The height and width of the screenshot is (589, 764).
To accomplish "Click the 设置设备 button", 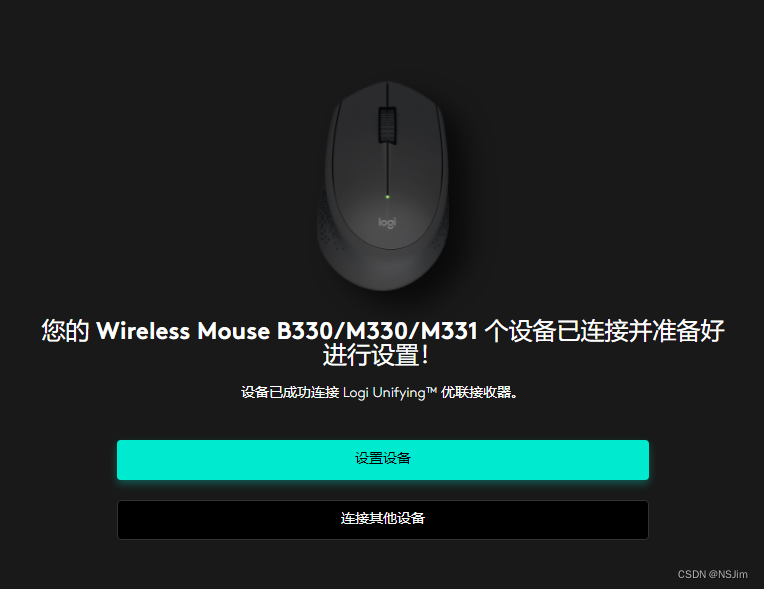I will 382,460.
